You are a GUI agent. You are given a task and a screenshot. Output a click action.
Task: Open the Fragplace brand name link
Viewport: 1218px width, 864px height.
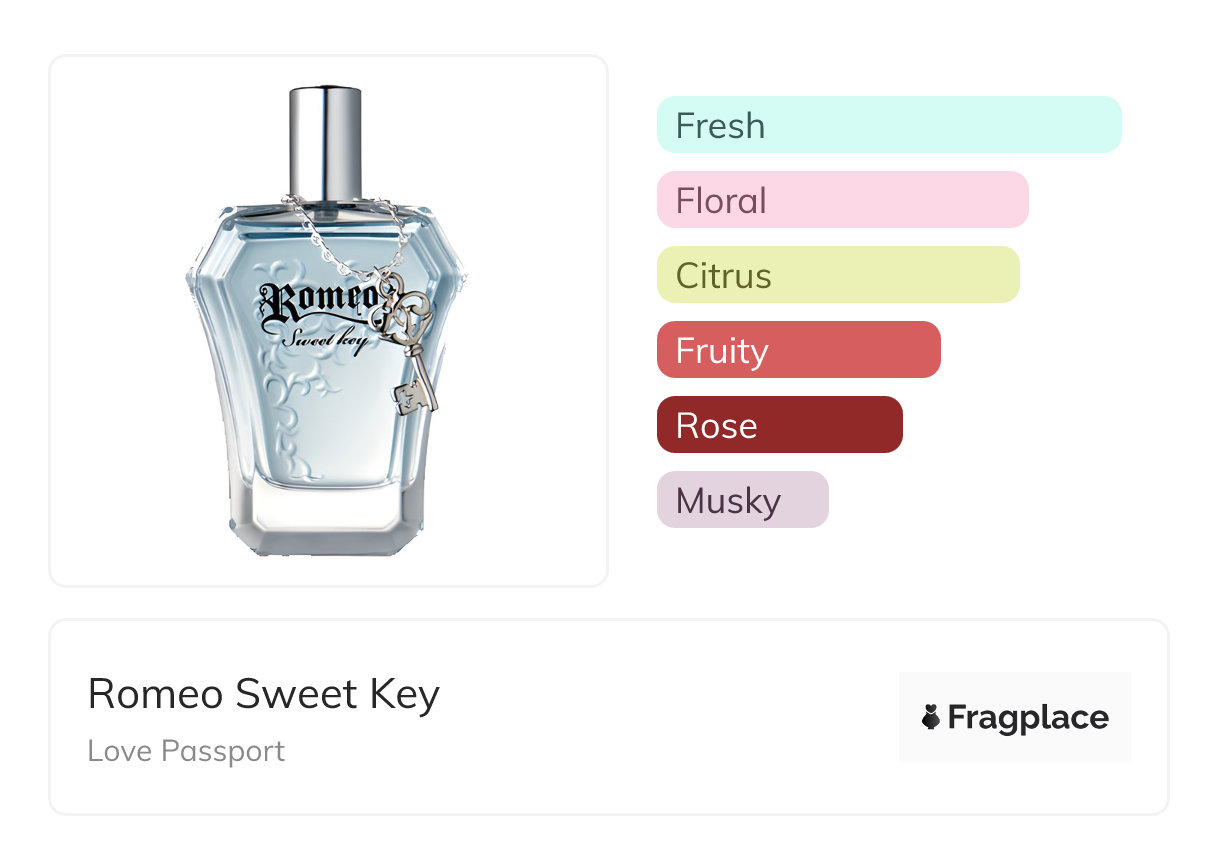(x=1028, y=718)
